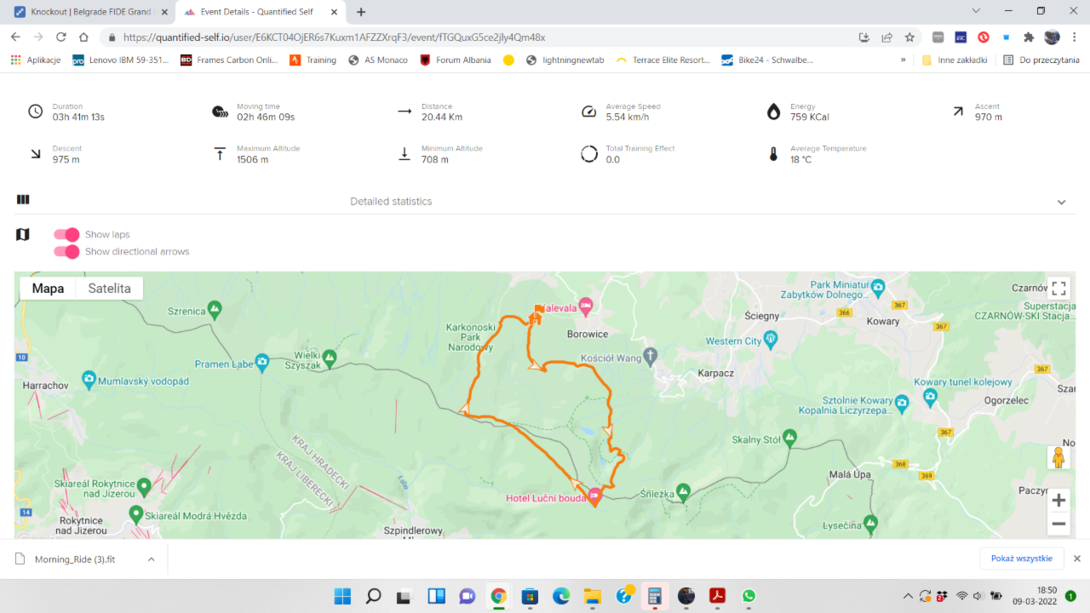Image resolution: width=1090 pixels, height=613 pixels.
Task: Close the downloads bar
Action: [1077, 559]
